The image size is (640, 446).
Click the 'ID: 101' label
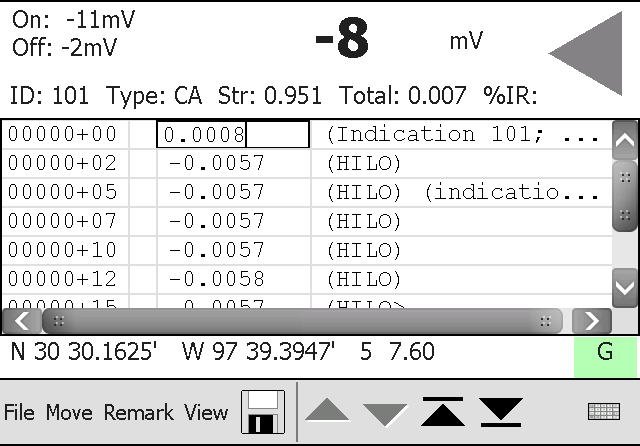coord(49,96)
